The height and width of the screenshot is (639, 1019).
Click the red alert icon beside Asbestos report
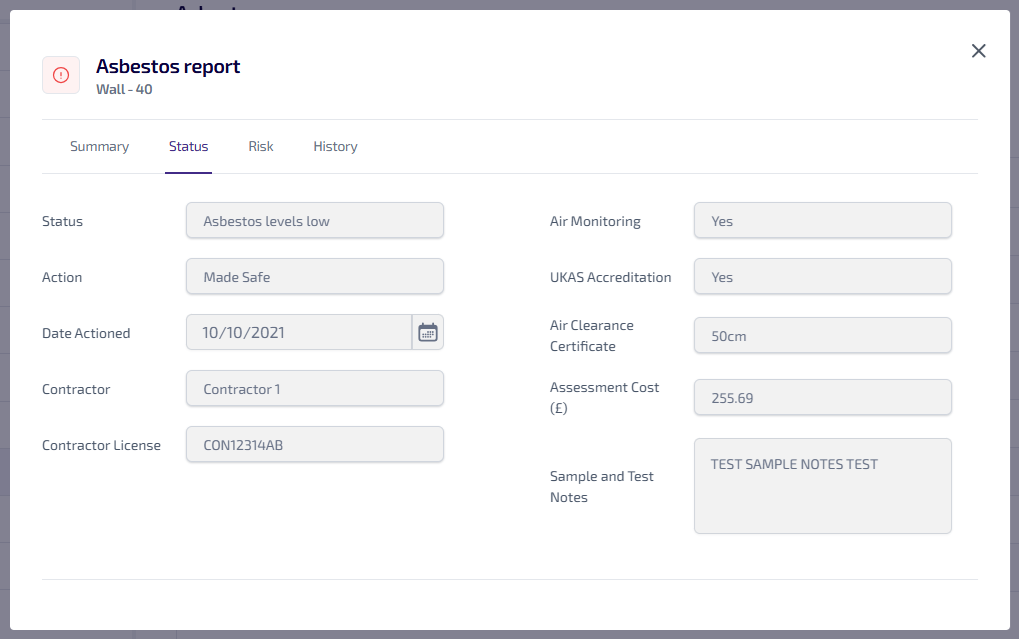point(61,75)
